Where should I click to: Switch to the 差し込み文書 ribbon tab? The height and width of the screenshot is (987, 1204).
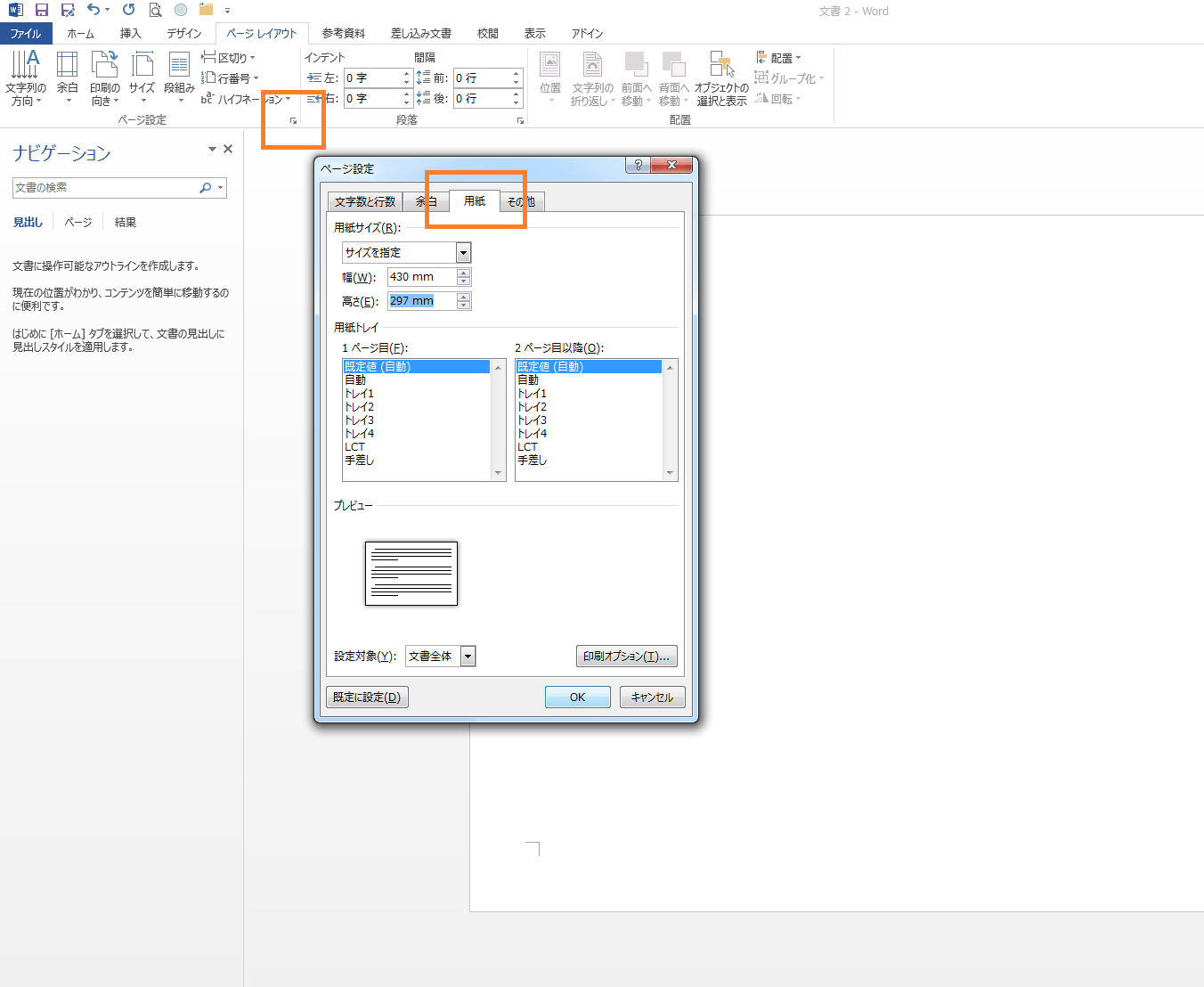pos(421,33)
